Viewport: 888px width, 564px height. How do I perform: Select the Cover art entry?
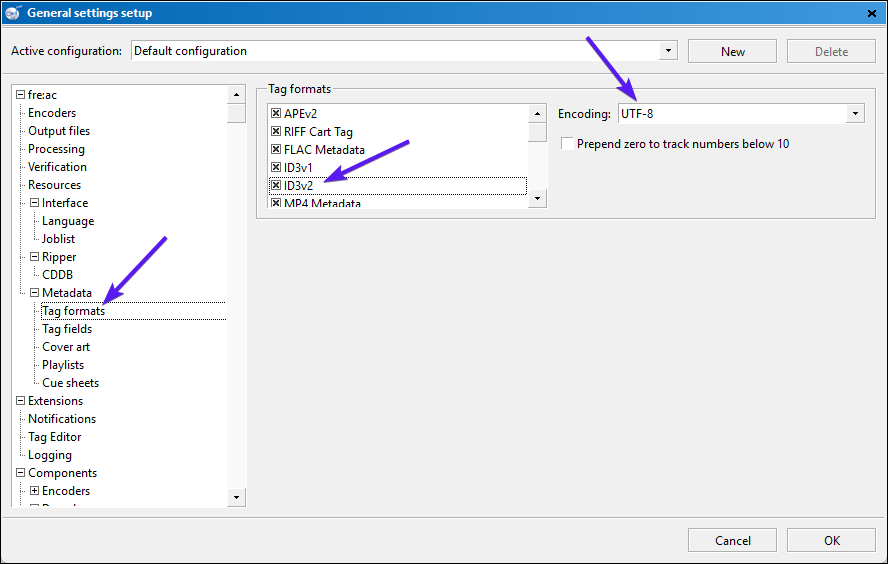tap(66, 347)
